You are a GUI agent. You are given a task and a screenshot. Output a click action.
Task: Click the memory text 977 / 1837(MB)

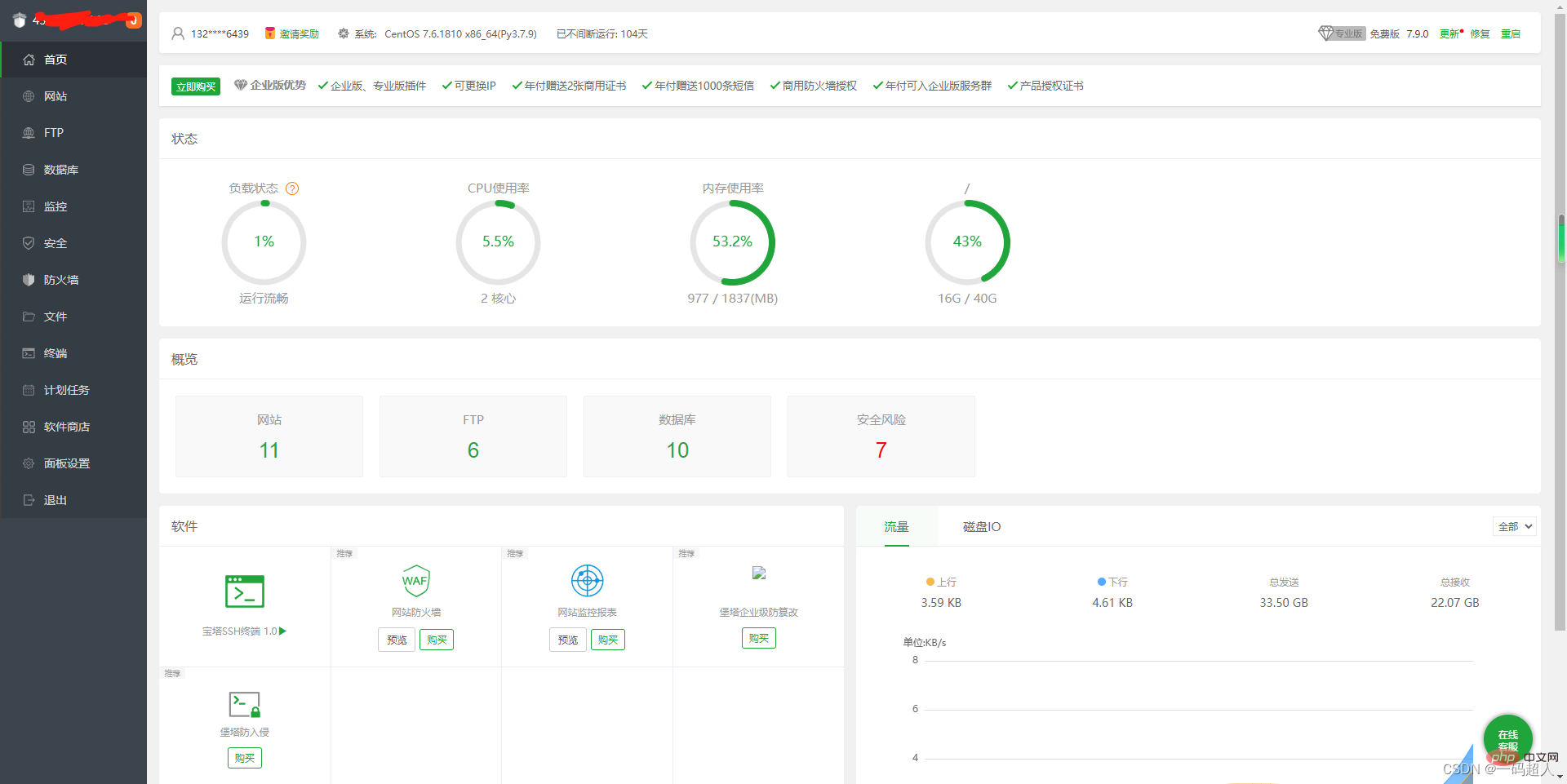coord(733,299)
